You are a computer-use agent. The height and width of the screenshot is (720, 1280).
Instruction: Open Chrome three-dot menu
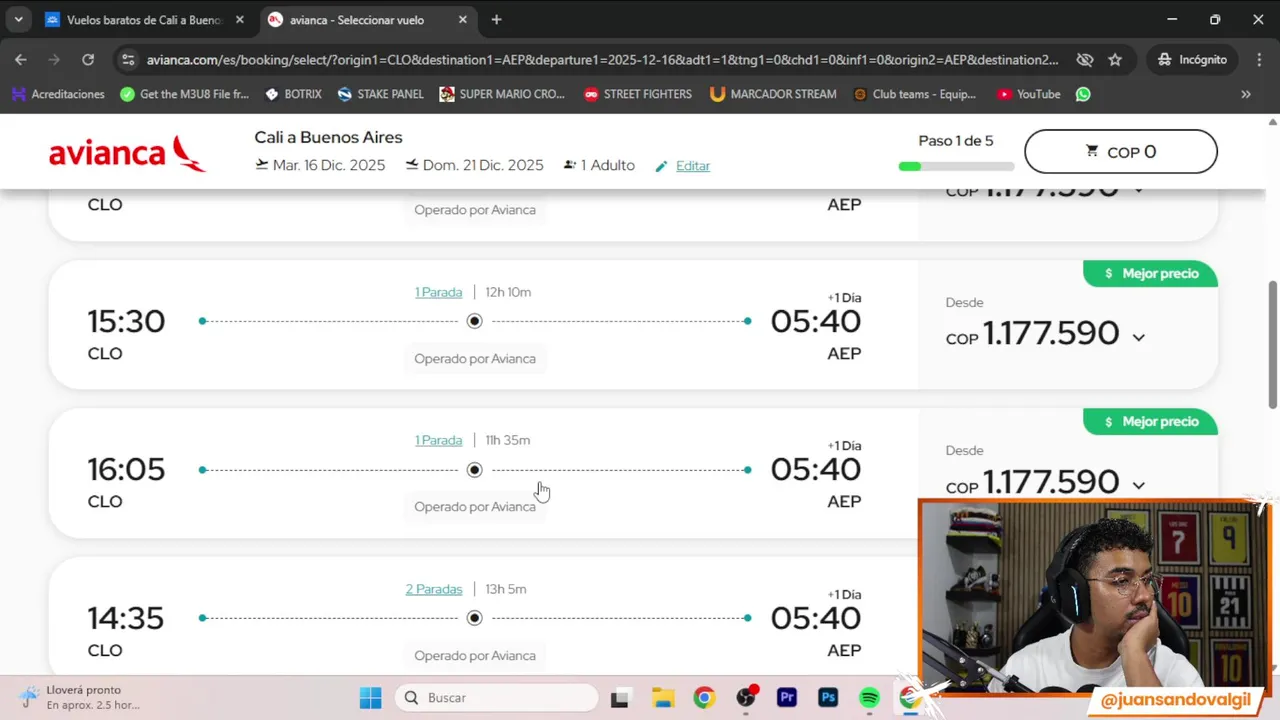point(1259,60)
